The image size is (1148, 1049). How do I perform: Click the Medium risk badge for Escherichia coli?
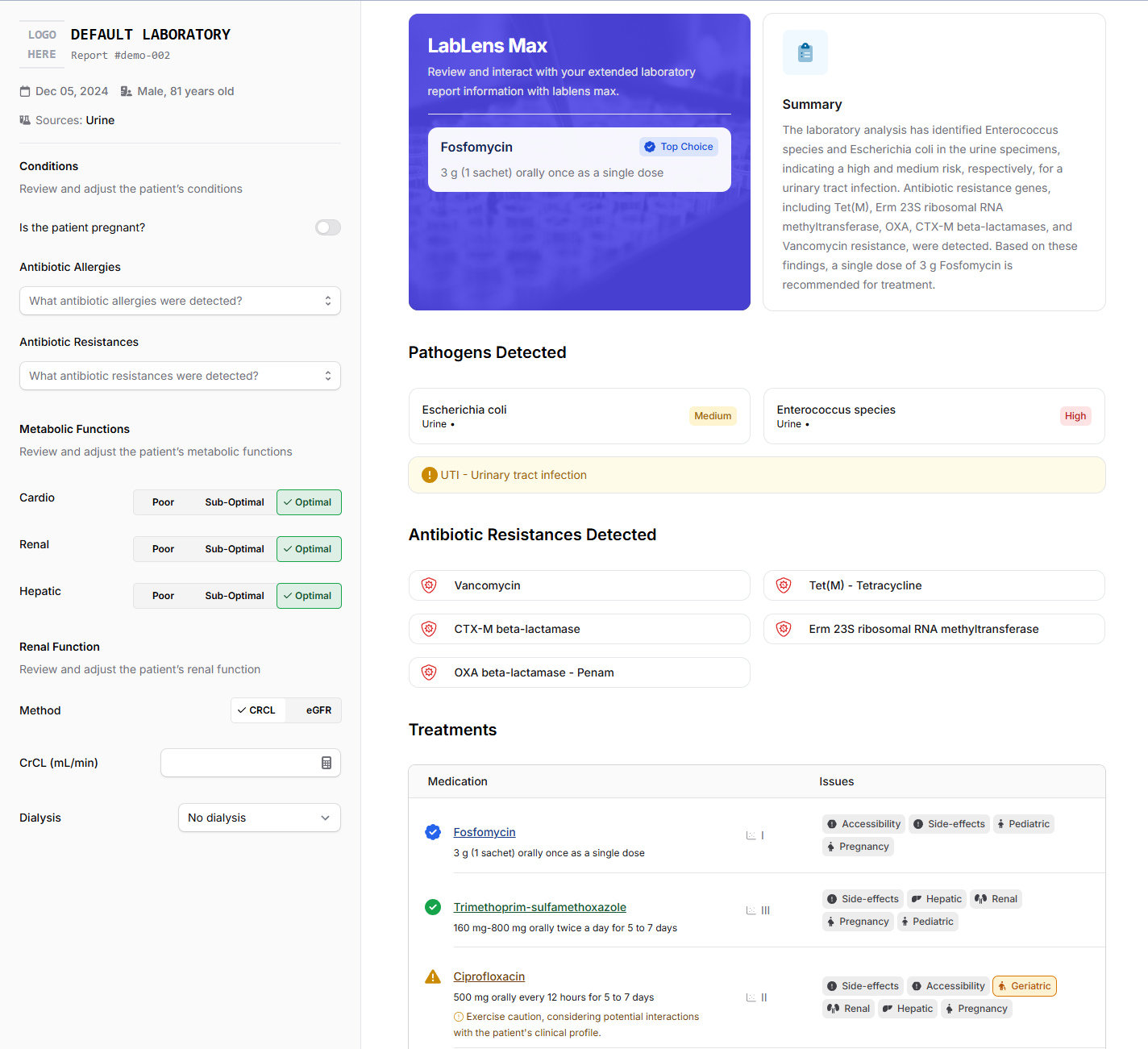tap(713, 416)
